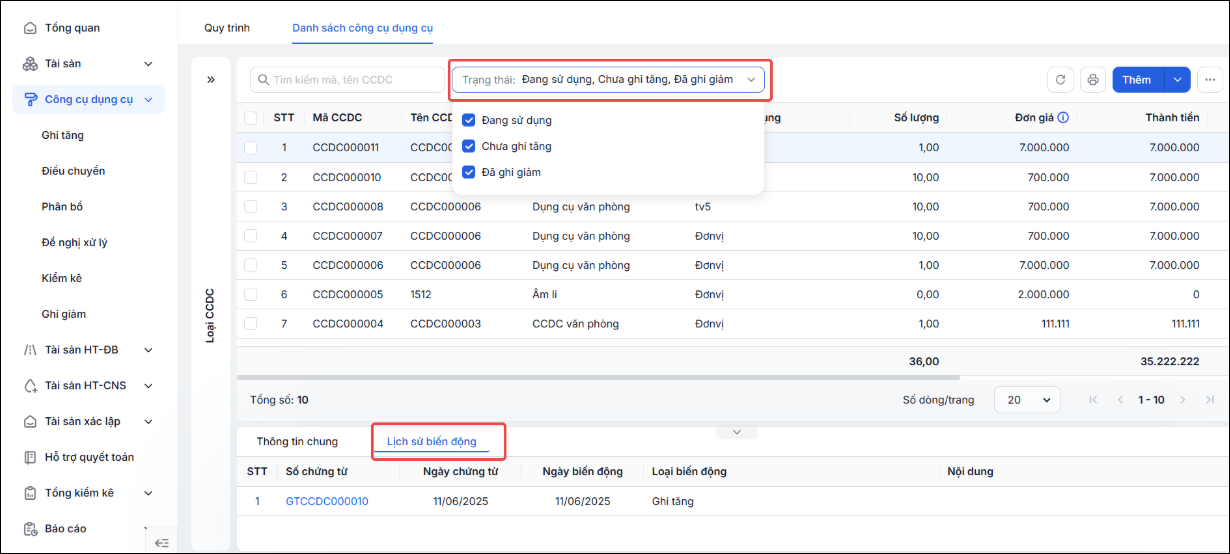1230x554 pixels.
Task: Toggle the Chưa ghi tăng checkbox
Action: pyautogui.click(x=468, y=146)
